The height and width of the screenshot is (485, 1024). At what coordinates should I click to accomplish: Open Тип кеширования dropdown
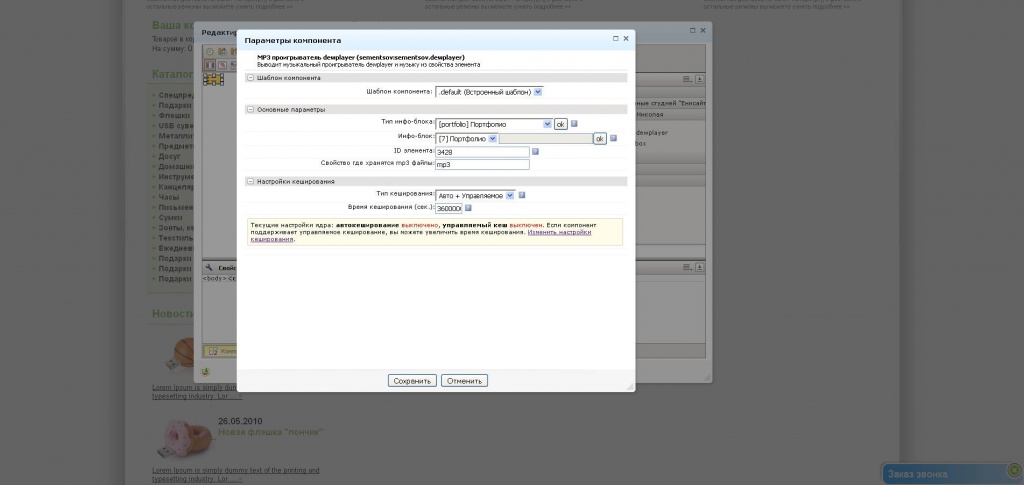tap(475, 195)
